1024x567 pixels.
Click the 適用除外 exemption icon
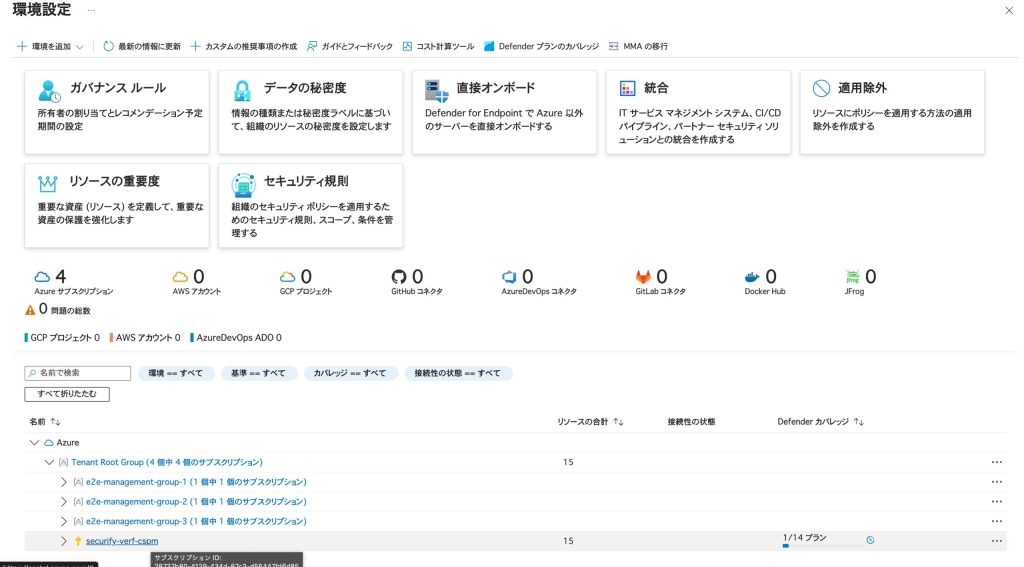pyautogui.click(x=821, y=89)
